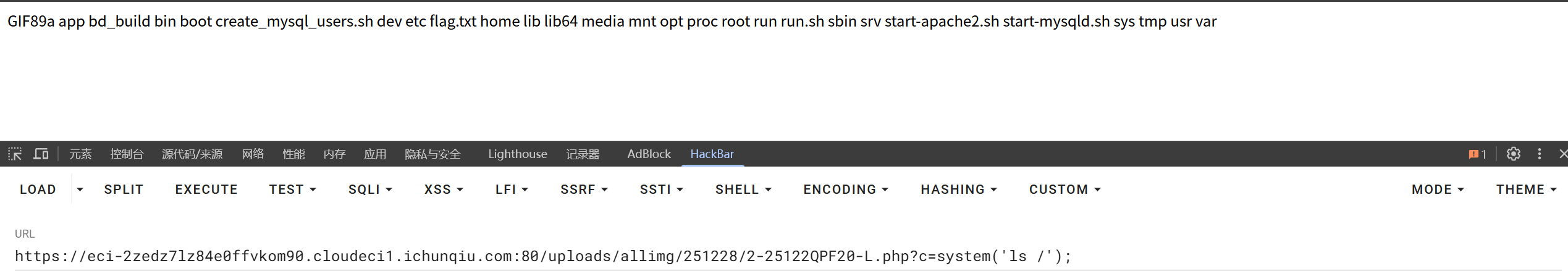Toggle the device toolbar icon
This screenshot has height=271, width=1568.
(x=41, y=154)
